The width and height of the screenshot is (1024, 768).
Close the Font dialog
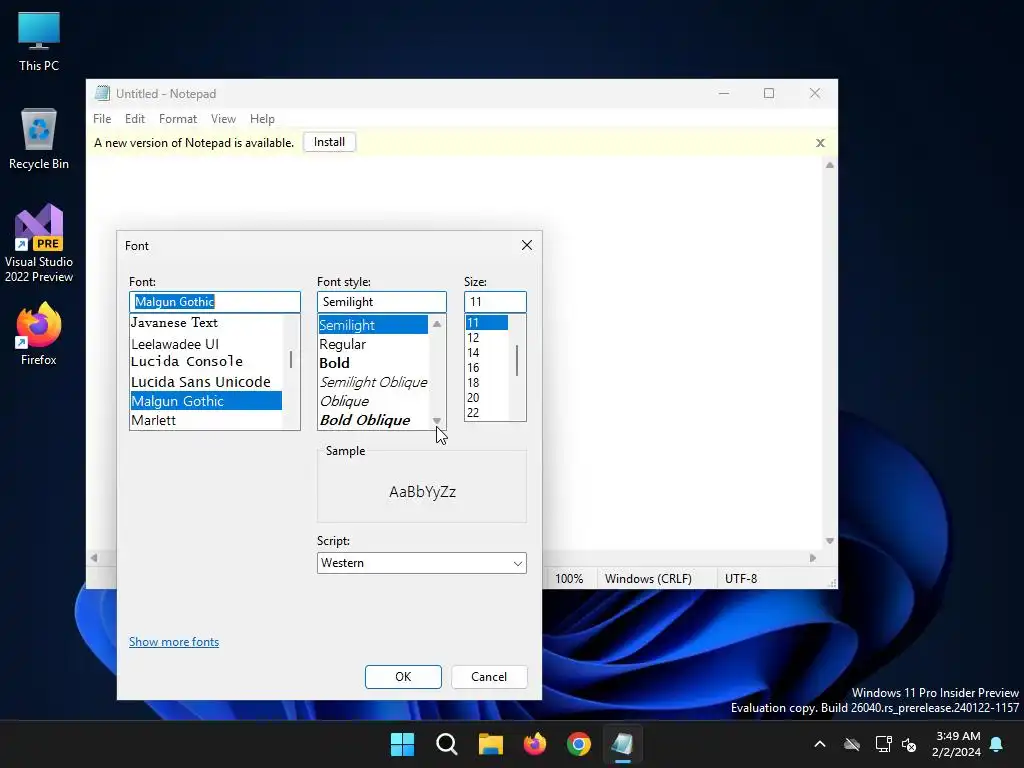[x=527, y=245]
